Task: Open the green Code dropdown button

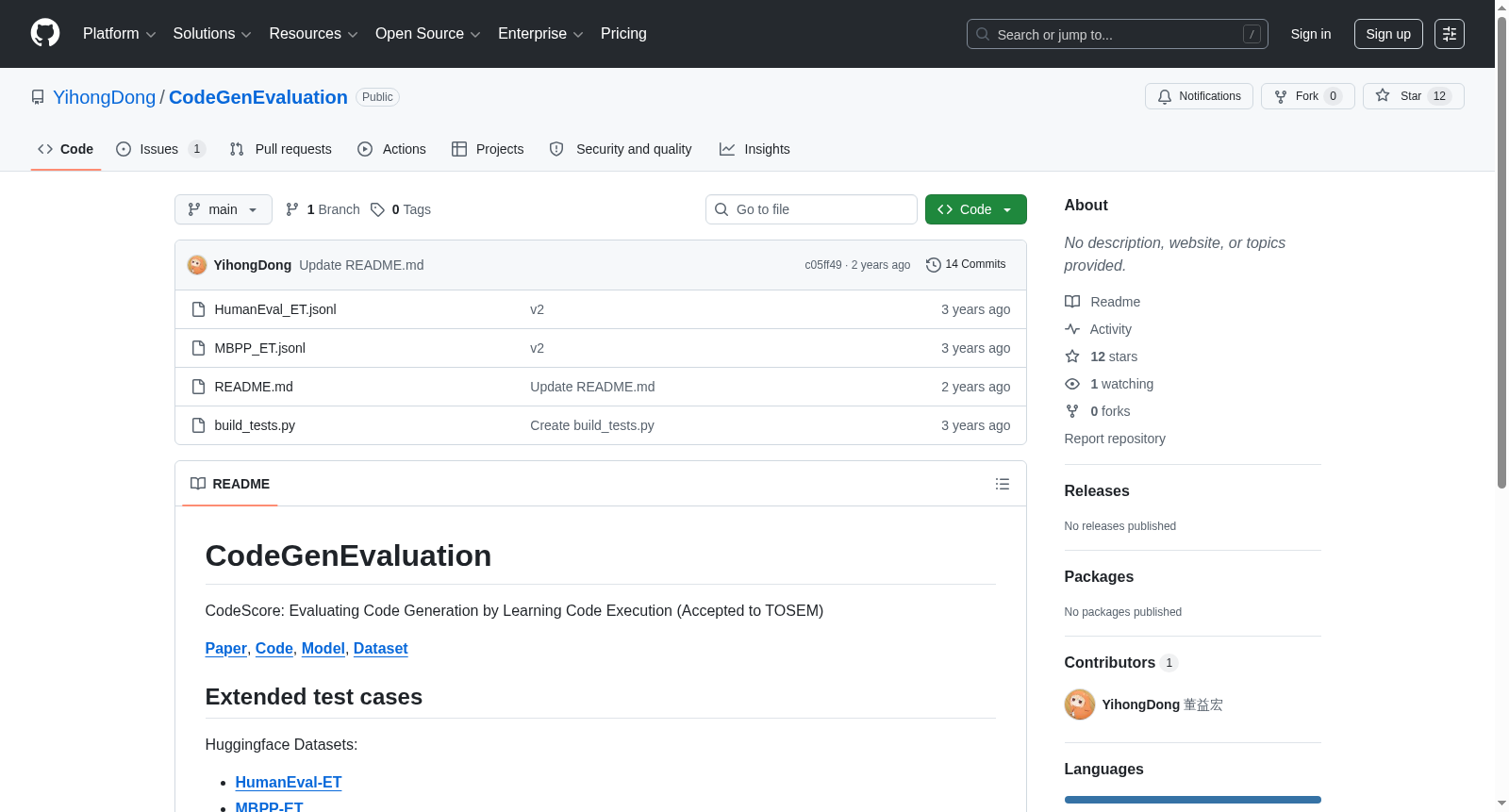Action: [x=976, y=209]
